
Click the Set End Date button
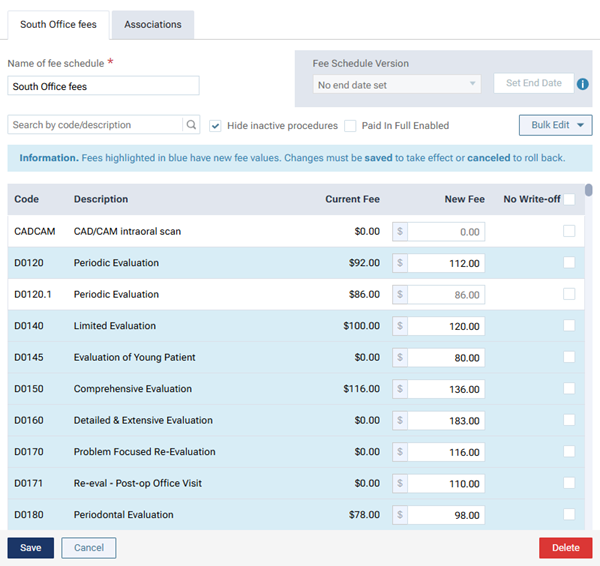[x=533, y=84]
